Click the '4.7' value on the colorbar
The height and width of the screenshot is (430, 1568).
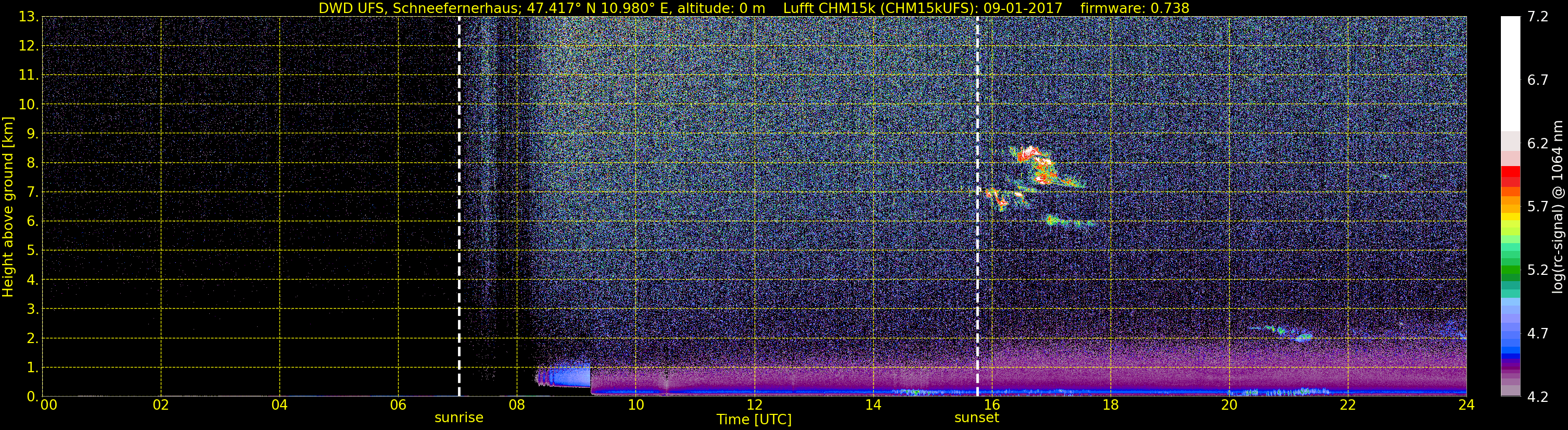1538,333
